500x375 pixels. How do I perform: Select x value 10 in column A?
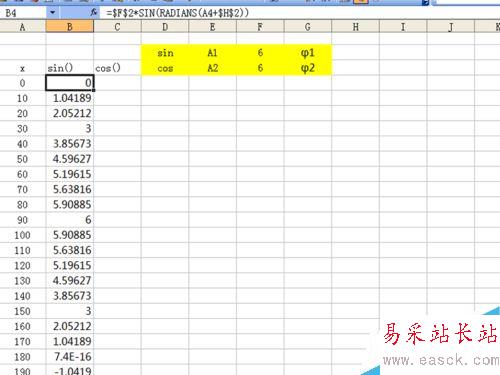[23, 98]
